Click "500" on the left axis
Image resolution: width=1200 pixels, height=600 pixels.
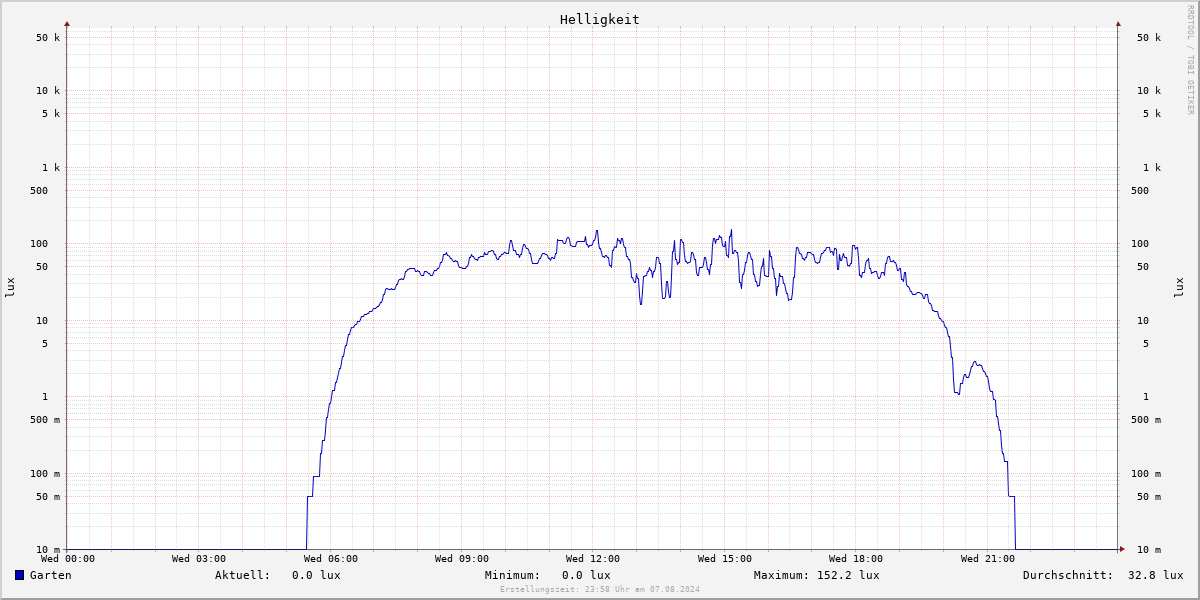(39, 191)
